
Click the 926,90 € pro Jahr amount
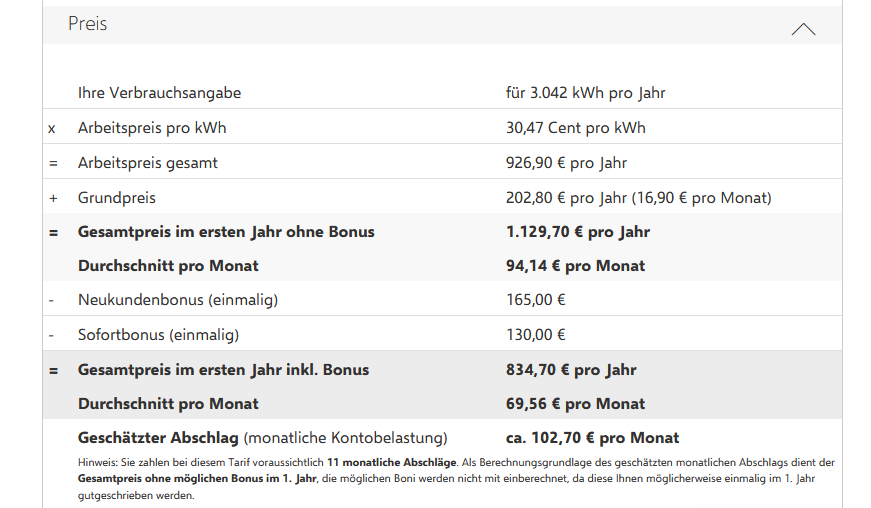pos(566,162)
